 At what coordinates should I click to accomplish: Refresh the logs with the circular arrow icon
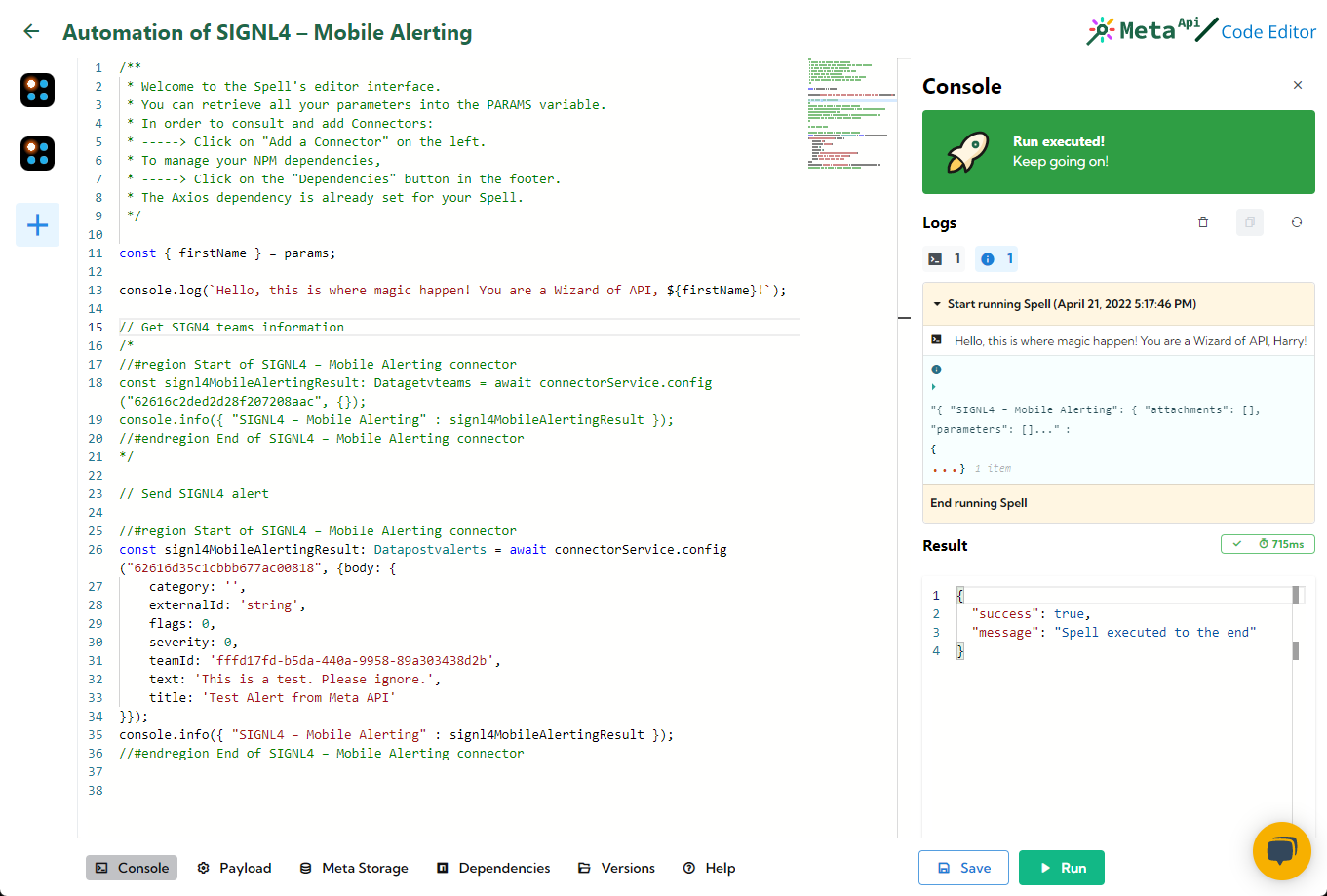[1297, 222]
